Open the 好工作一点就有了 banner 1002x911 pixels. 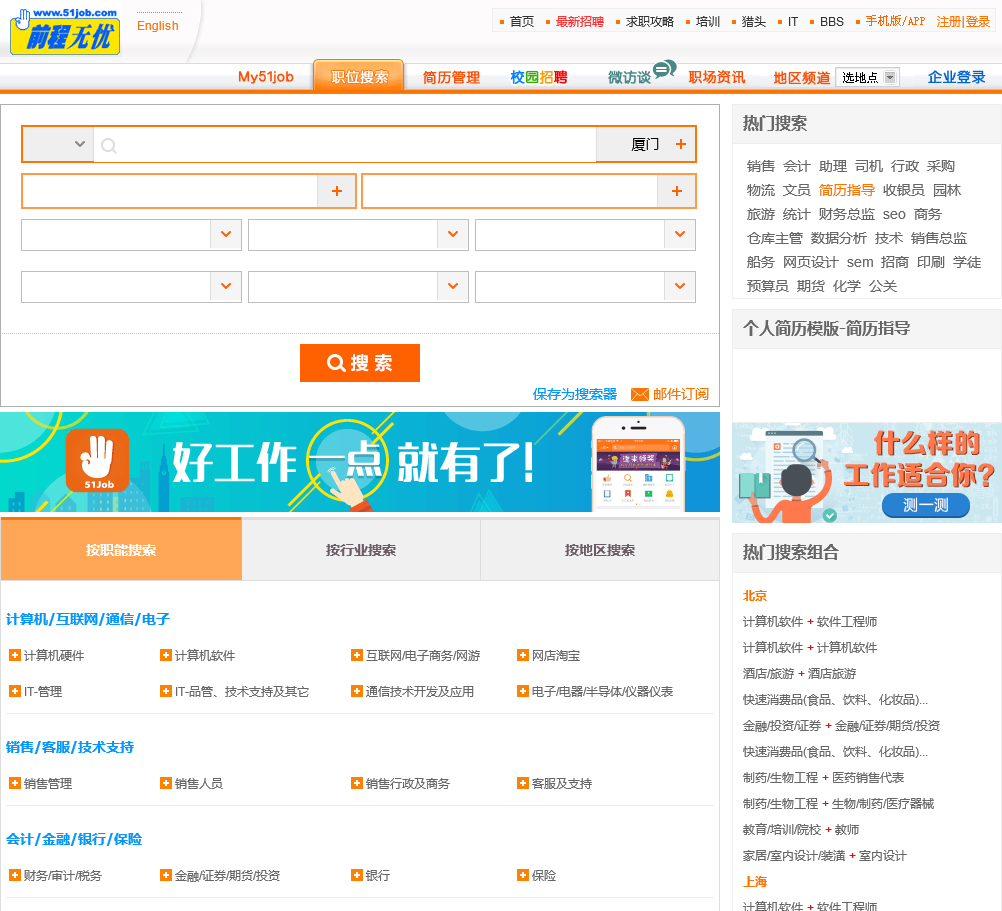(x=360, y=461)
